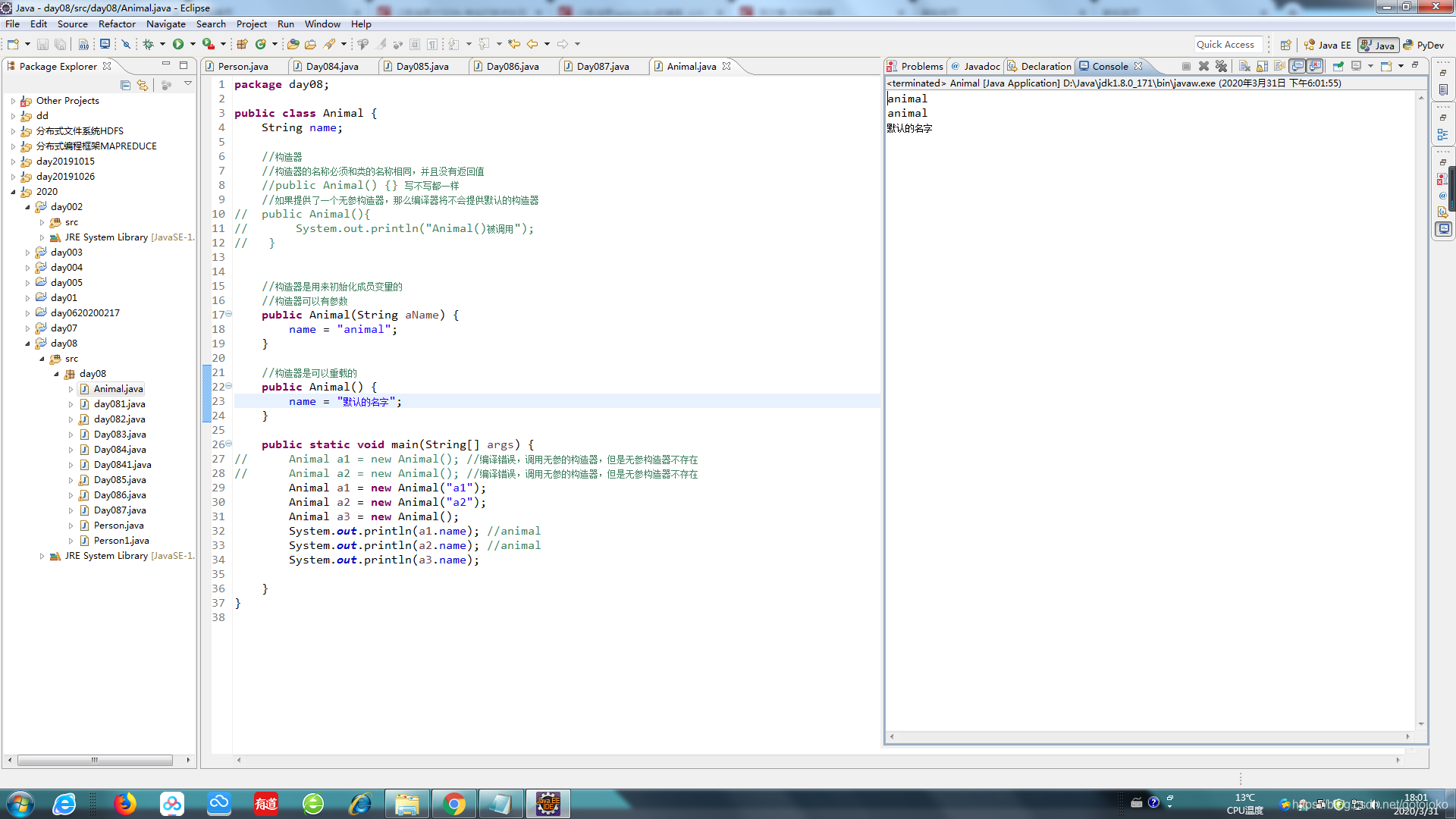Image resolution: width=1456 pixels, height=819 pixels.
Task: Click the Package Explorer horizontal scrollbar
Action: 95,760
